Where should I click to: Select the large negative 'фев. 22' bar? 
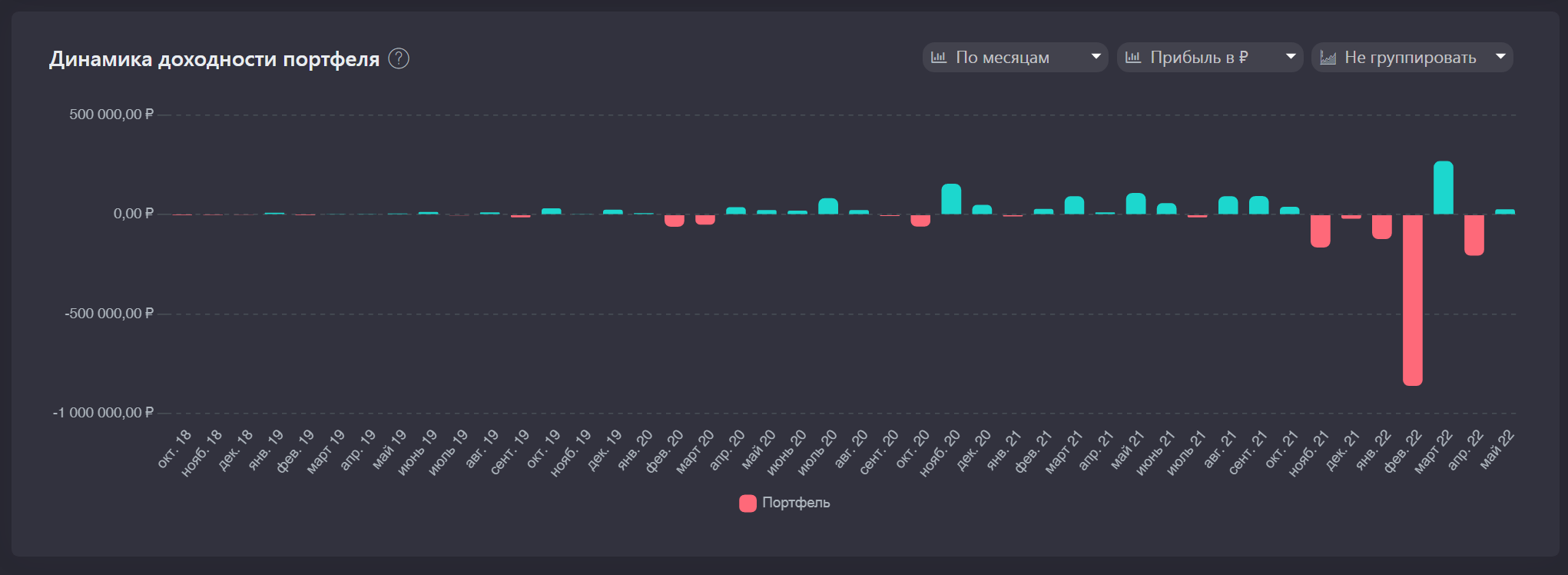pyautogui.click(x=1412, y=300)
